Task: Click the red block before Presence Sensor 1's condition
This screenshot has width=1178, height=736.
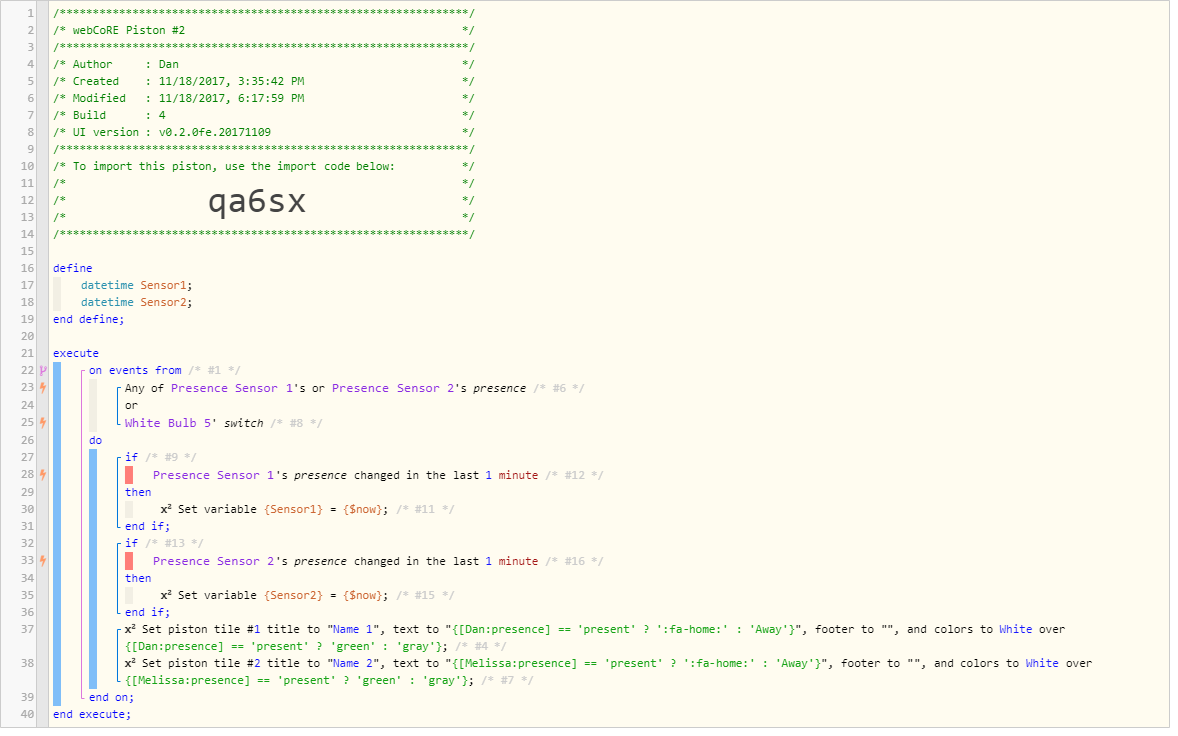Action: click(x=129, y=475)
